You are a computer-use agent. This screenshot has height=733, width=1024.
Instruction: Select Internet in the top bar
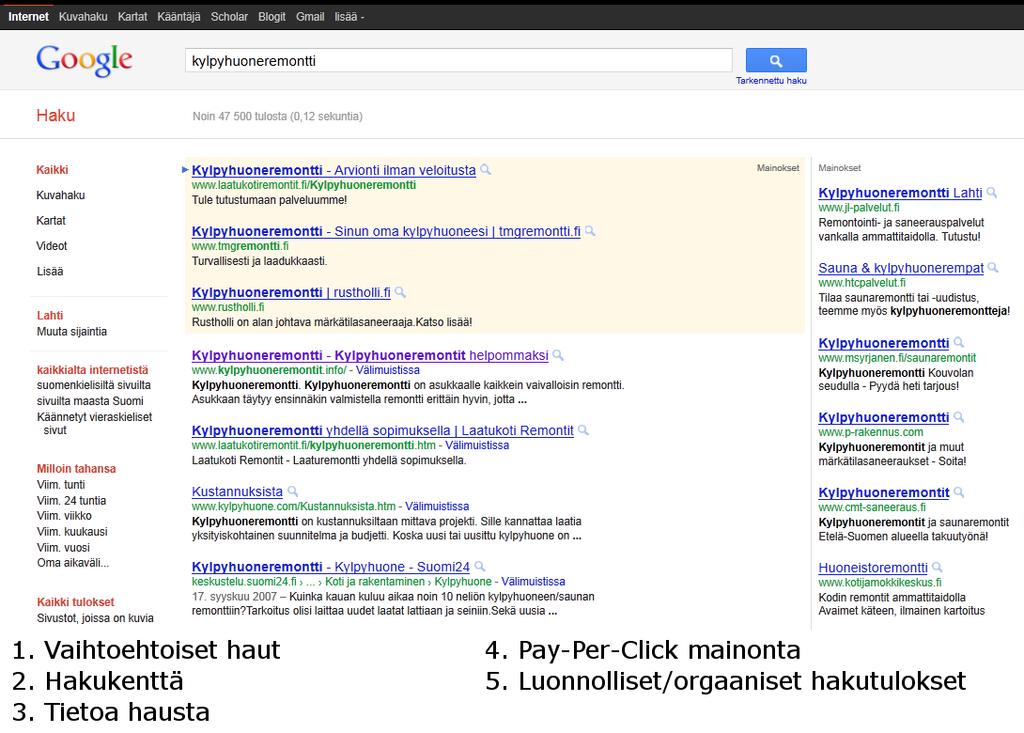(x=28, y=17)
